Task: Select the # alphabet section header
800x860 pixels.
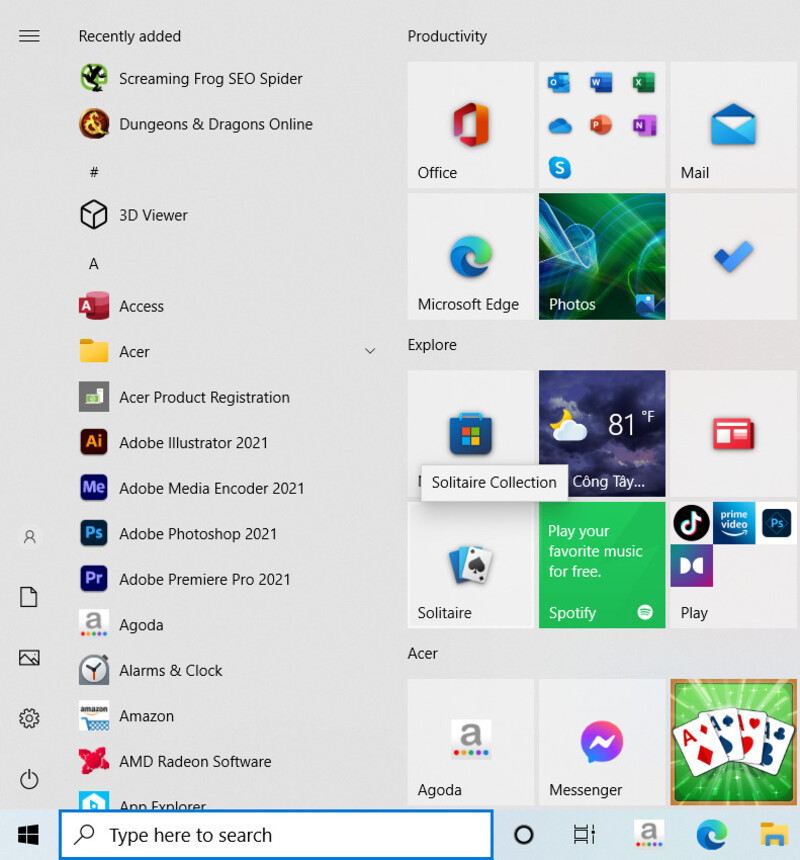Action: pyautogui.click(x=94, y=173)
